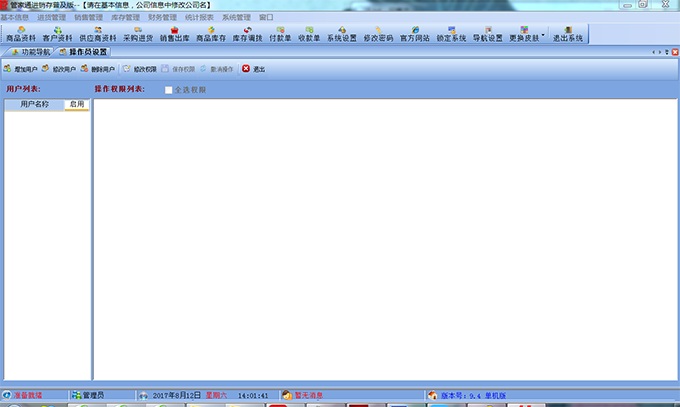Click 取消操作 in operator toolbar
Screen dimensions: 680x407
click(x=217, y=69)
